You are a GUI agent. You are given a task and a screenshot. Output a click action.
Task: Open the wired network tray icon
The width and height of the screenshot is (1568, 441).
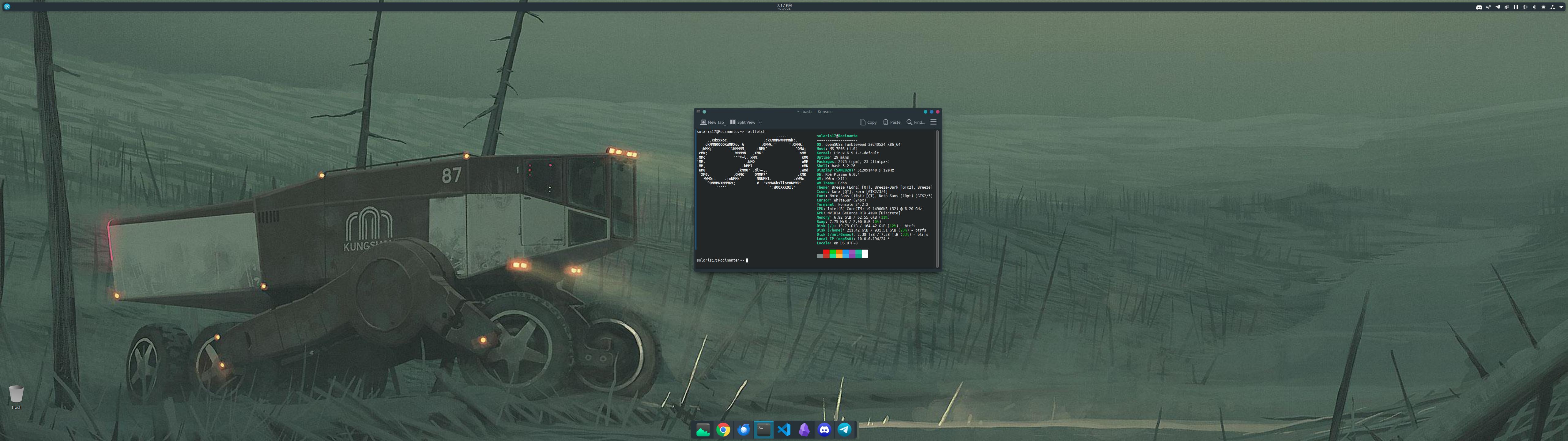pos(1553,7)
